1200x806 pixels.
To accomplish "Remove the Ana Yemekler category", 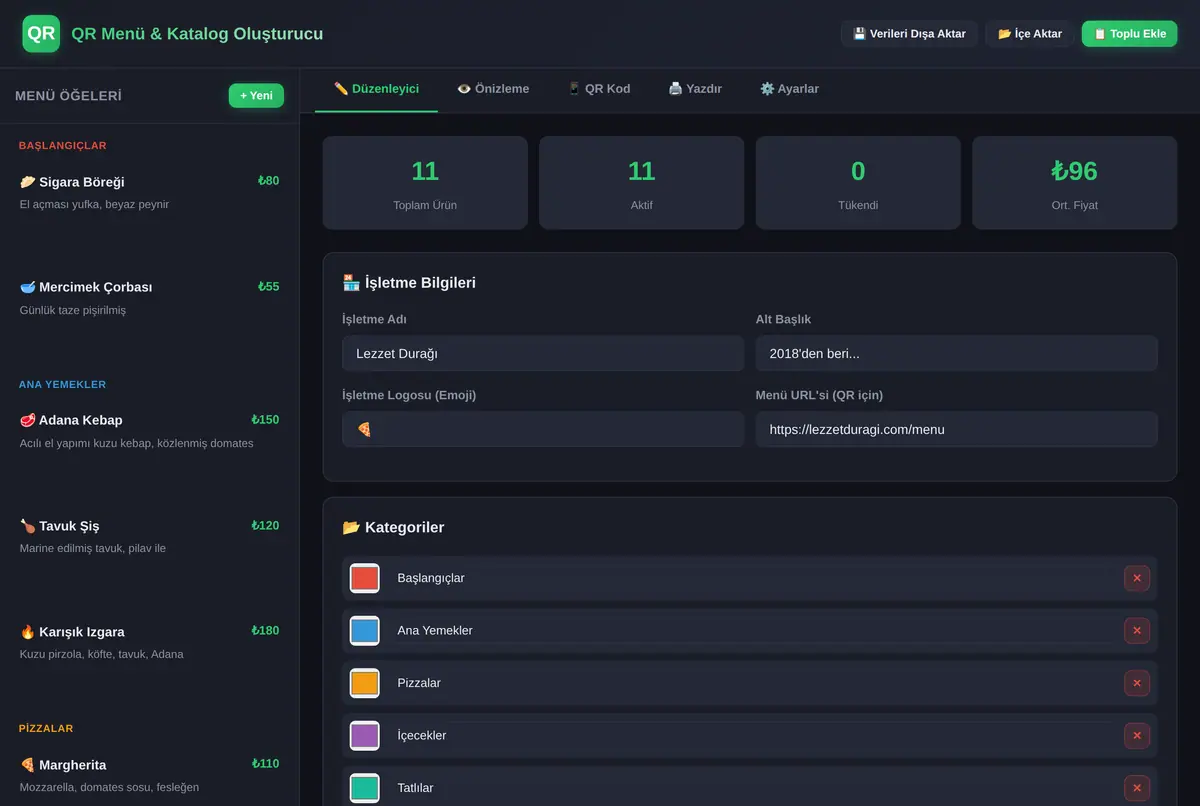I will tap(1137, 631).
